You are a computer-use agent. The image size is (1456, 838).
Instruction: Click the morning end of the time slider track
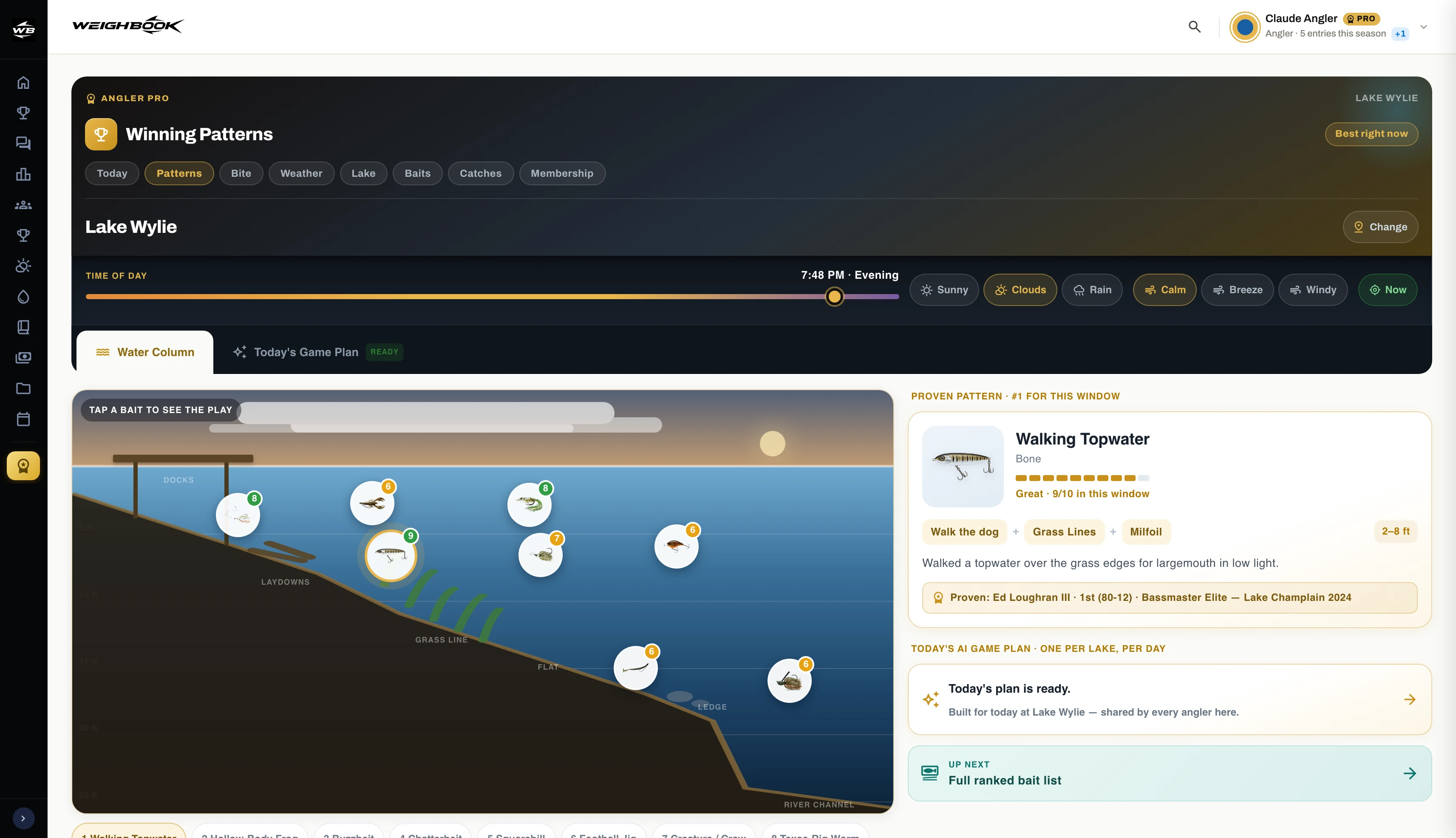click(88, 297)
